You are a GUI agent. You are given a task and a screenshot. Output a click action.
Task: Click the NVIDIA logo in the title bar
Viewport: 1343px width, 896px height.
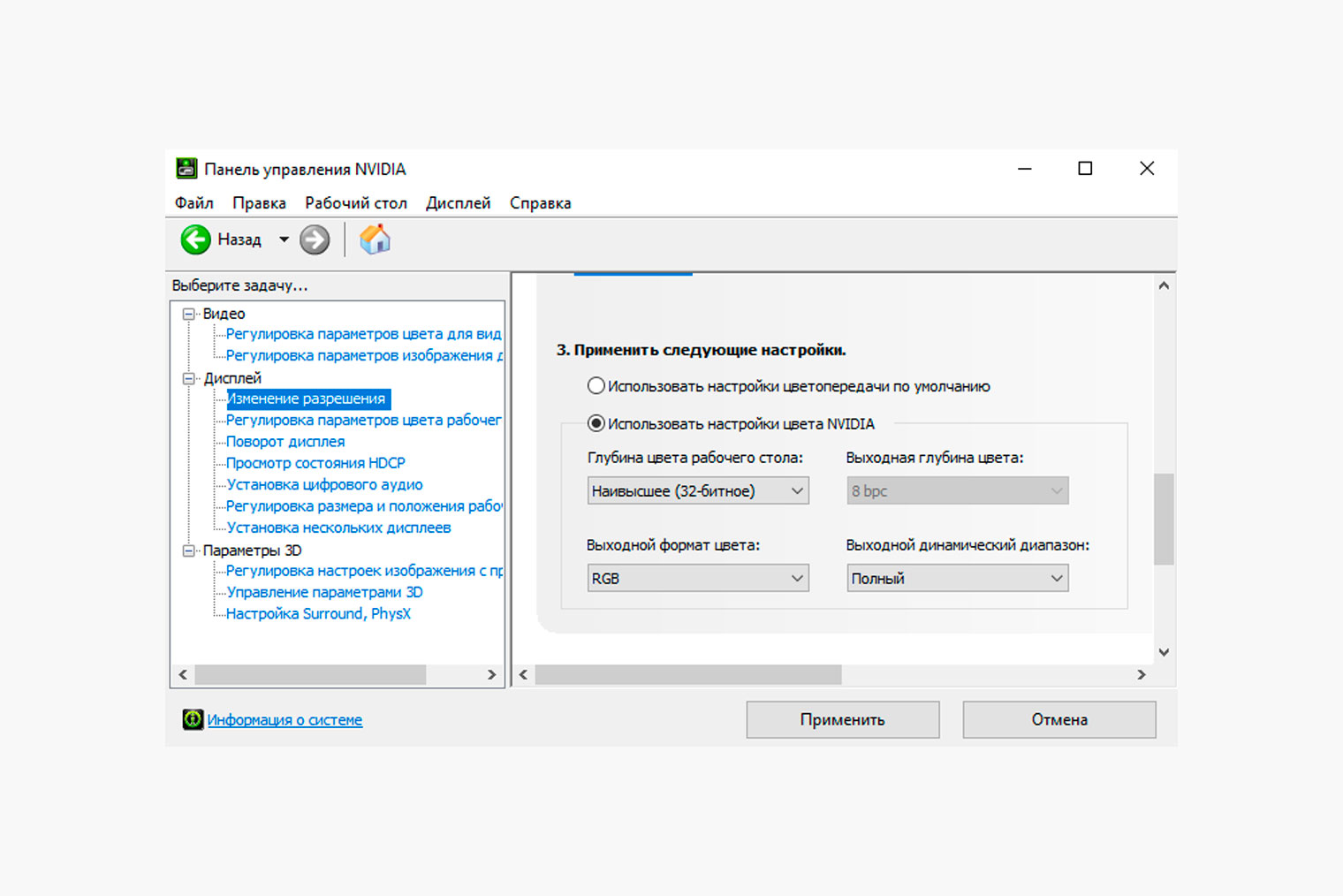click(186, 168)
